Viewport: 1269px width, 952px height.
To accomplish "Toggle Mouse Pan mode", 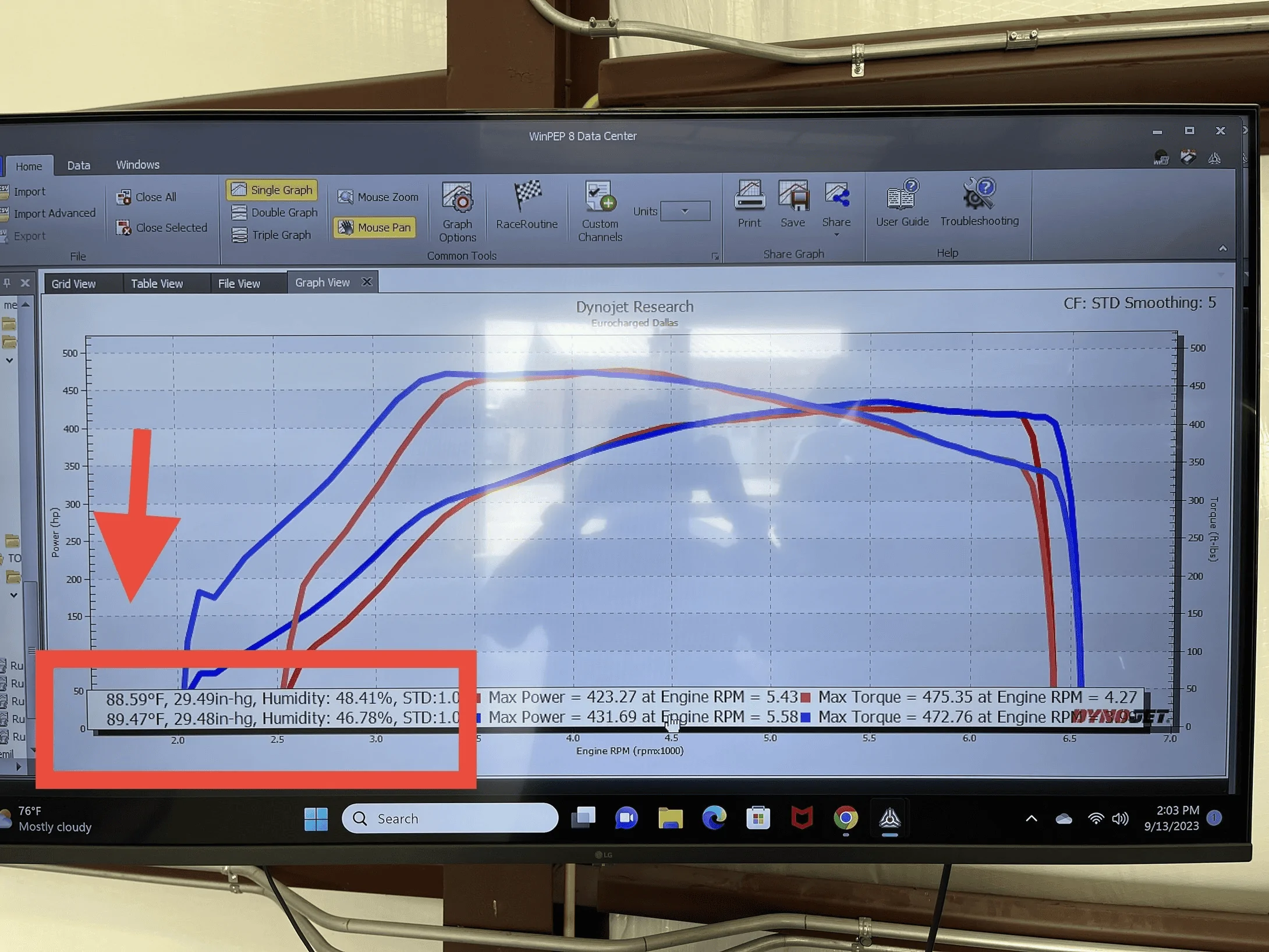I will [375, 228].
